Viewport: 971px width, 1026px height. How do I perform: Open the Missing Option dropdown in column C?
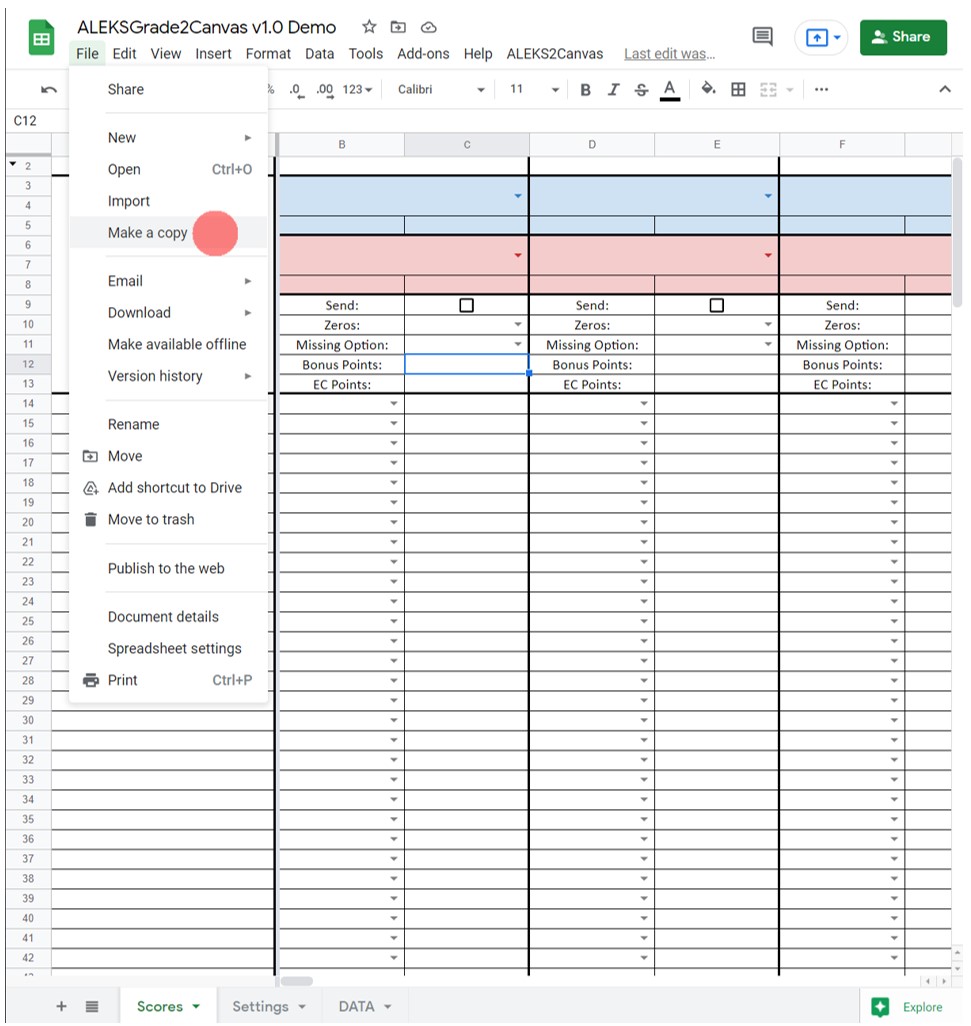click(x=518, y=345)
